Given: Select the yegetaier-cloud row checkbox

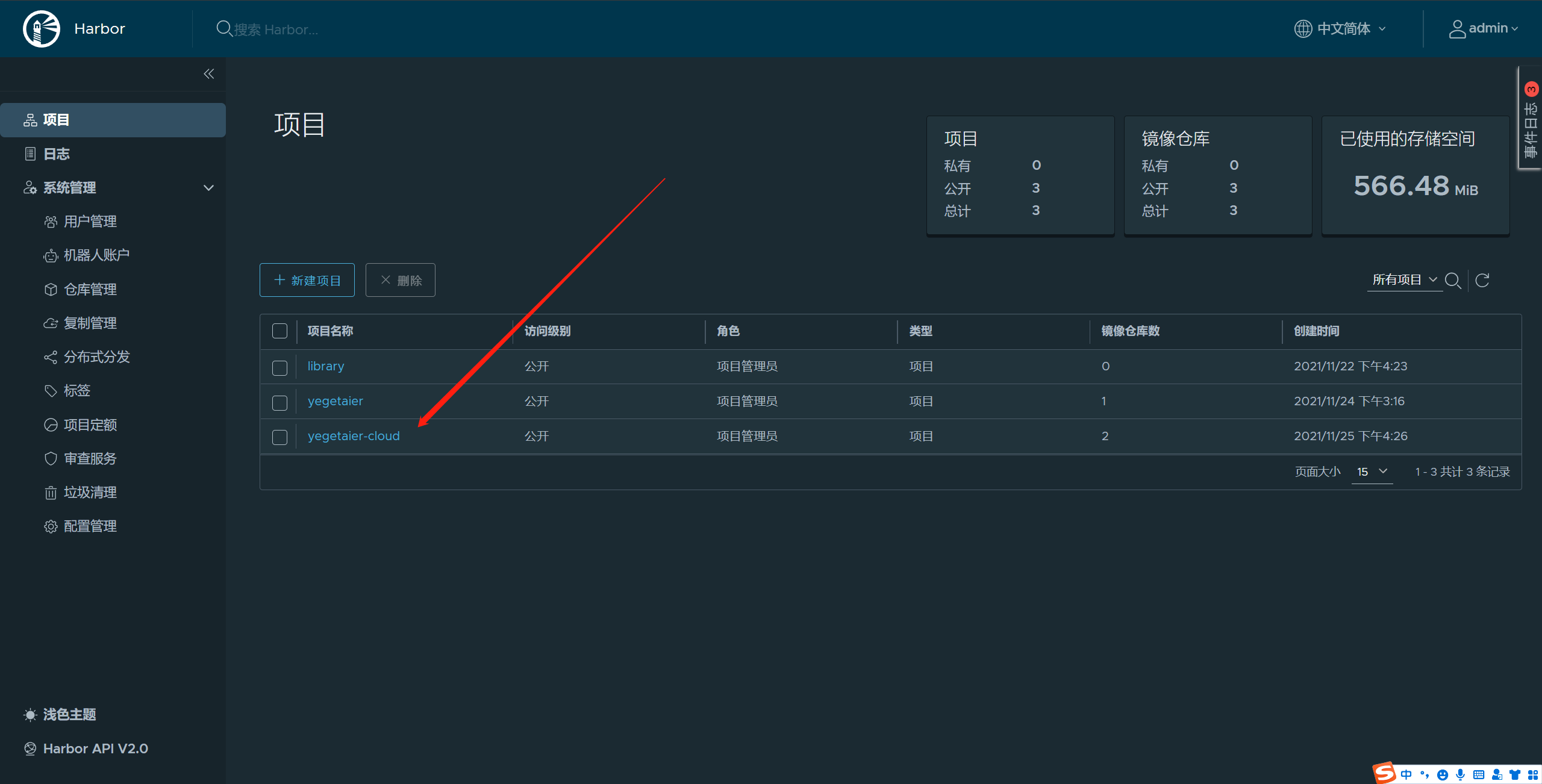Looking at the screenshot, I should [279, 437].
